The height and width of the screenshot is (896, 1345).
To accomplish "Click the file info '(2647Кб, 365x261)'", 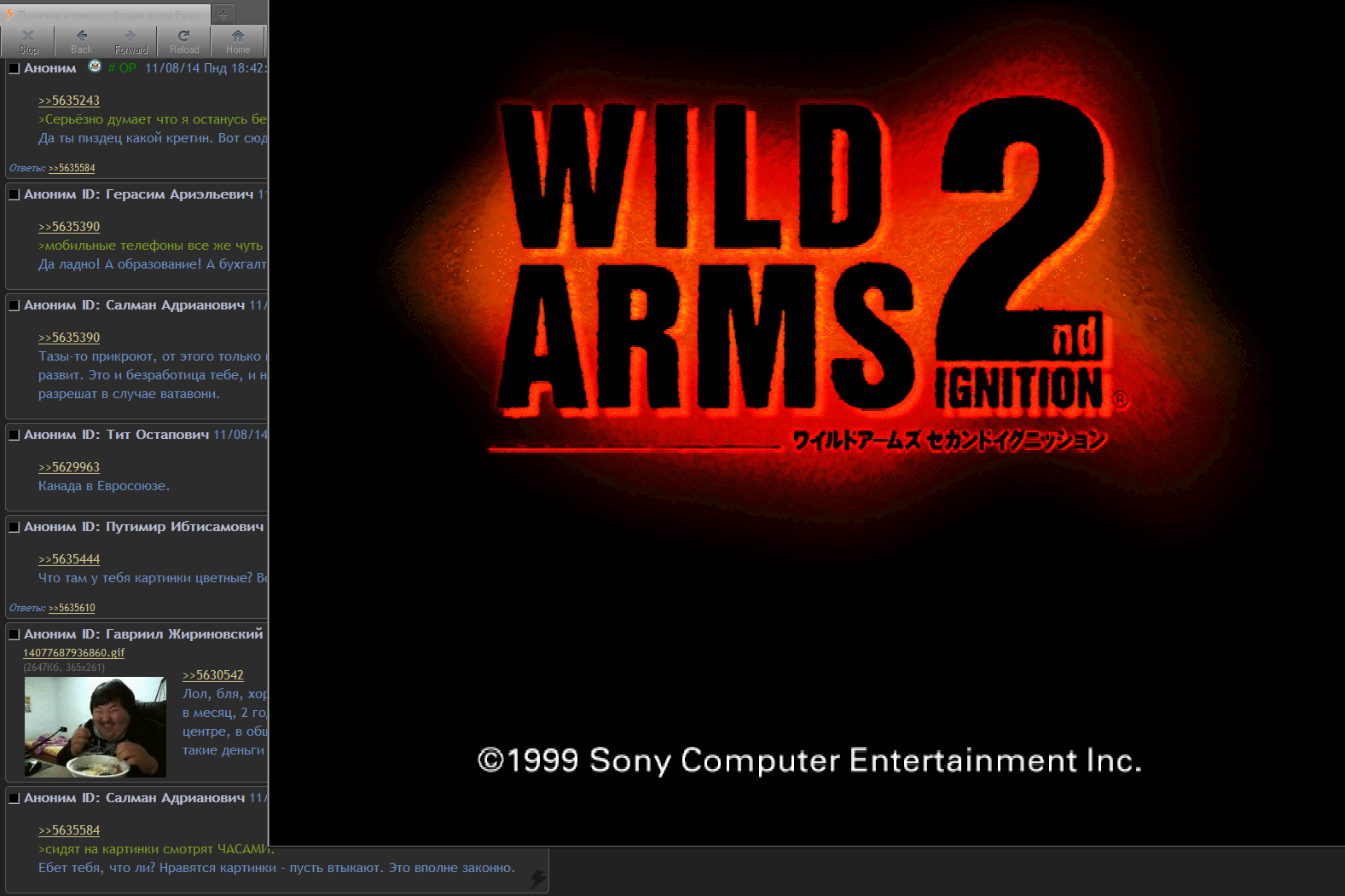I will (x=64, y=668).
